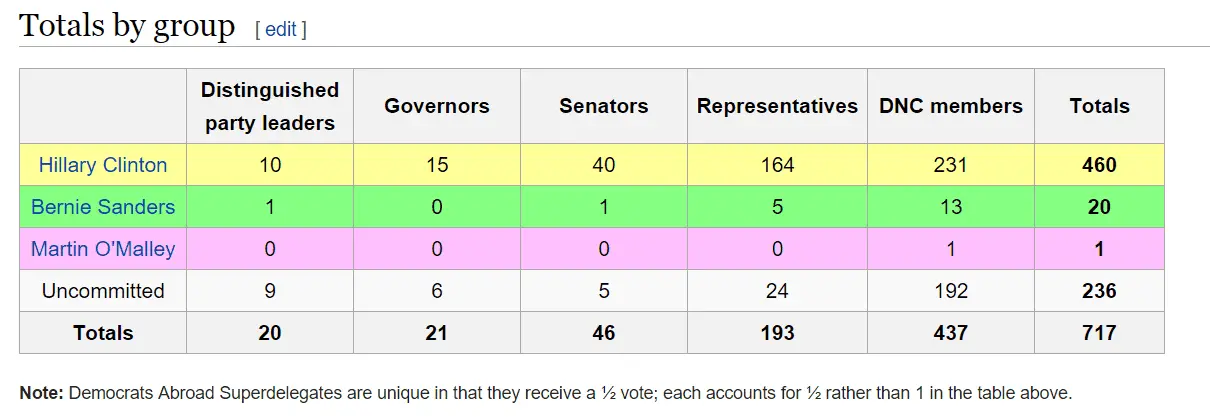
Task: Click the Totals by group heading
Action: 128,26
